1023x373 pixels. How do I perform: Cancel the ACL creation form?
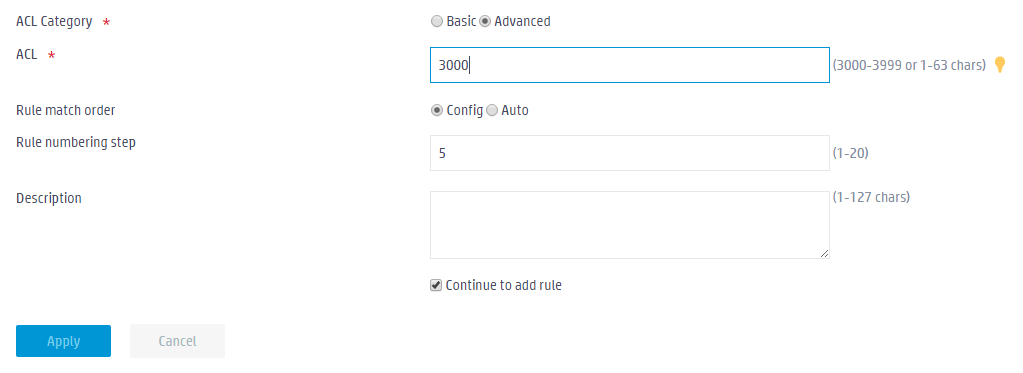click(177, 341)
